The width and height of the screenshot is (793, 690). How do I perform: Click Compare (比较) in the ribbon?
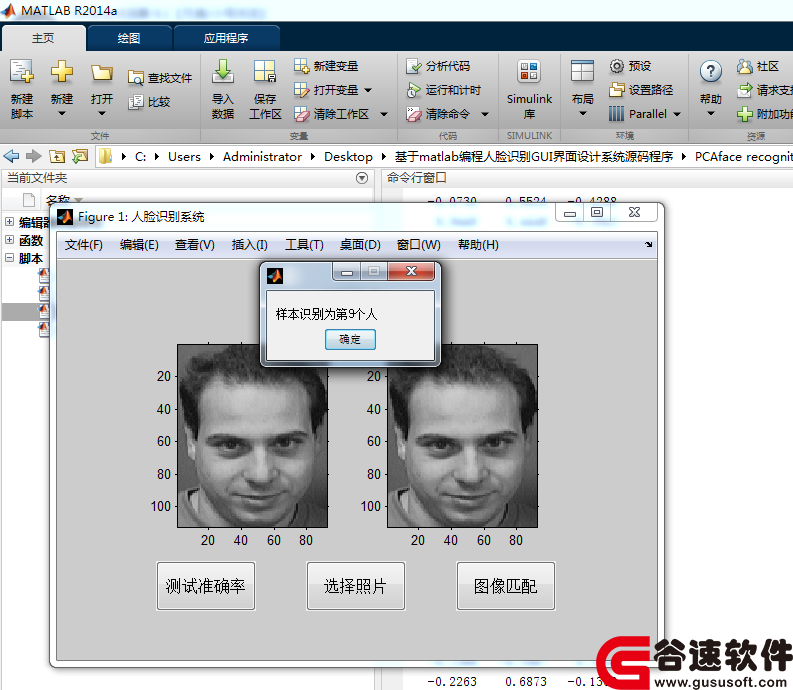pos(149,102)
